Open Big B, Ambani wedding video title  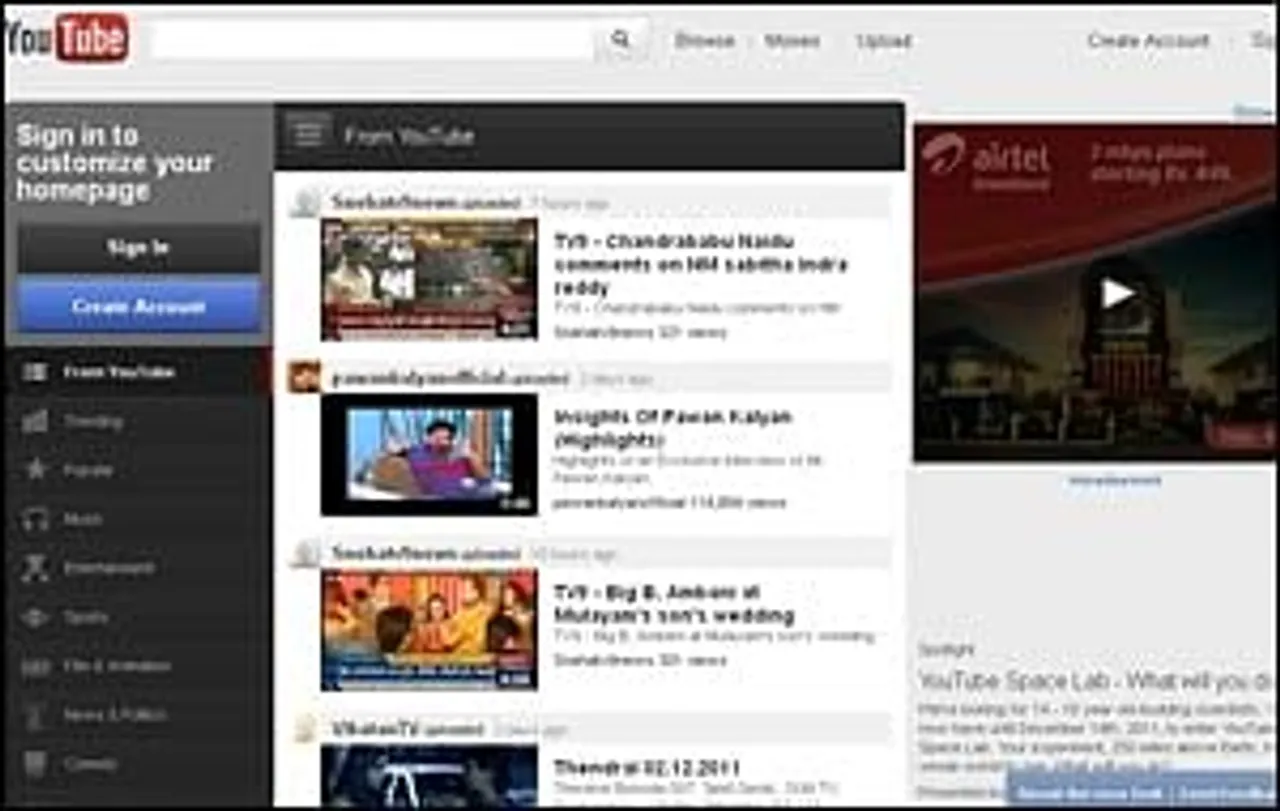[675, 604]
